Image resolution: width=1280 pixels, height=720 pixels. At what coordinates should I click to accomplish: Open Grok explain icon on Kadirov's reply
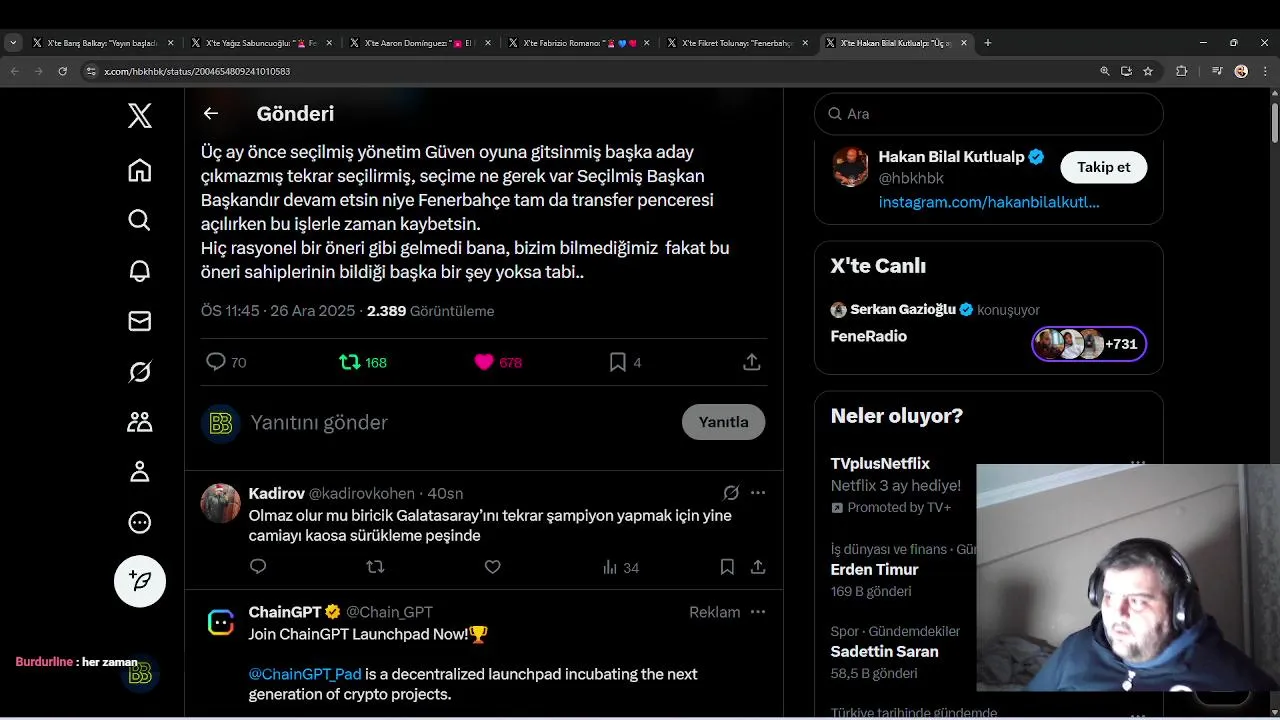tap(731, 493)
